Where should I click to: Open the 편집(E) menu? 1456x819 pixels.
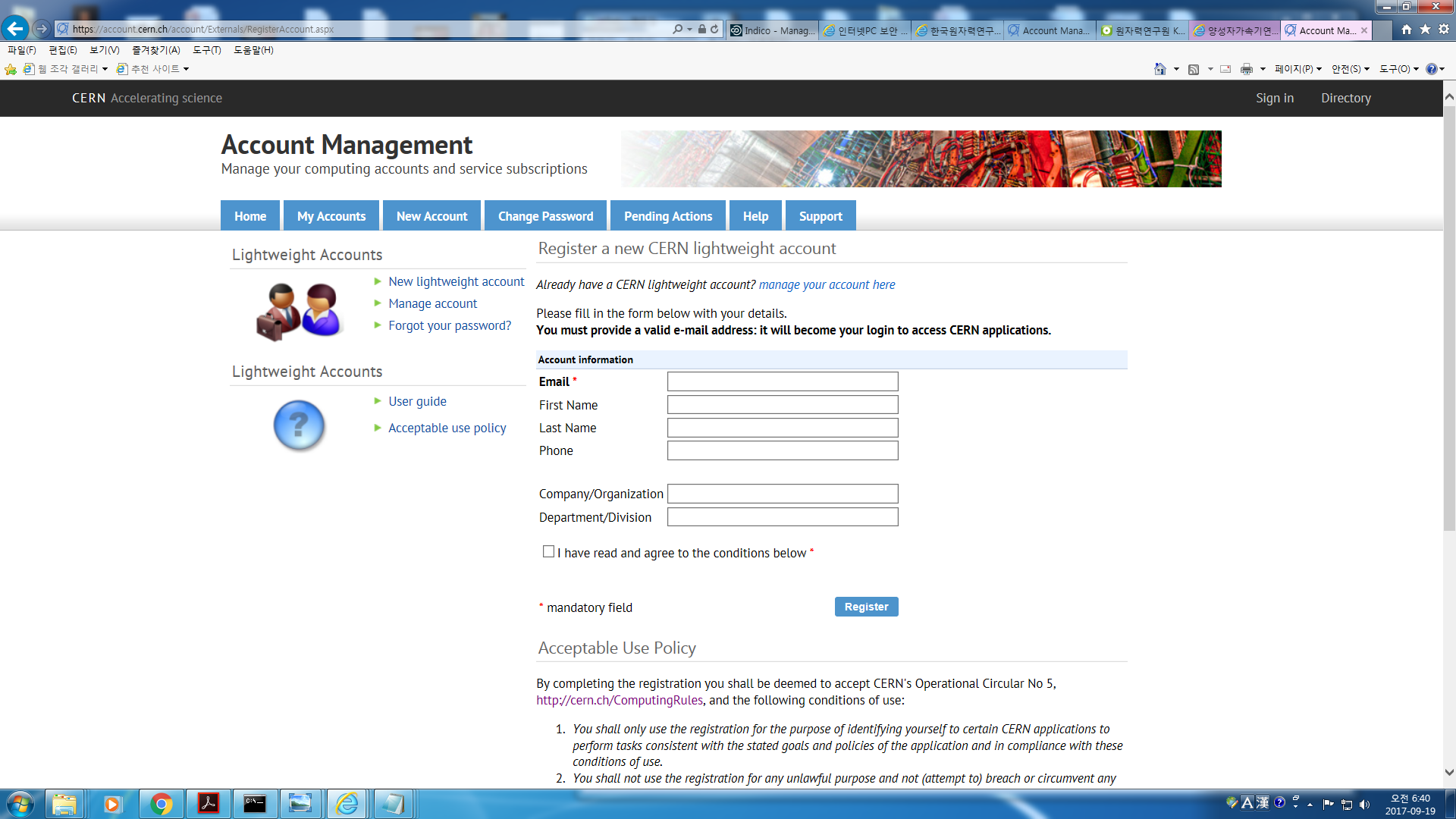62,50
